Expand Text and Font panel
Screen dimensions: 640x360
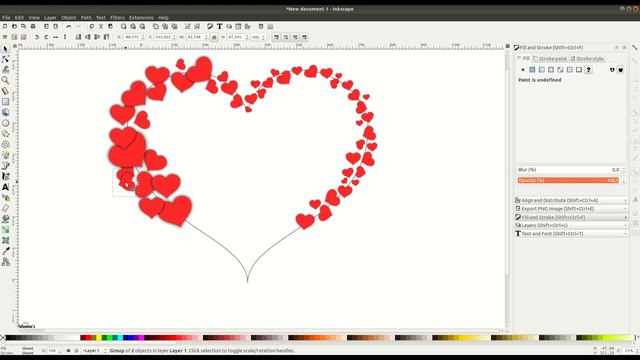(571, 233)
